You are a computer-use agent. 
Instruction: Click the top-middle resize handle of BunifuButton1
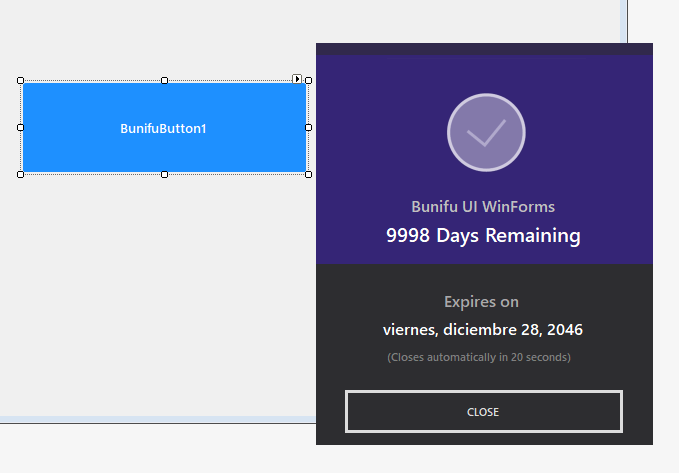[165, 81]
